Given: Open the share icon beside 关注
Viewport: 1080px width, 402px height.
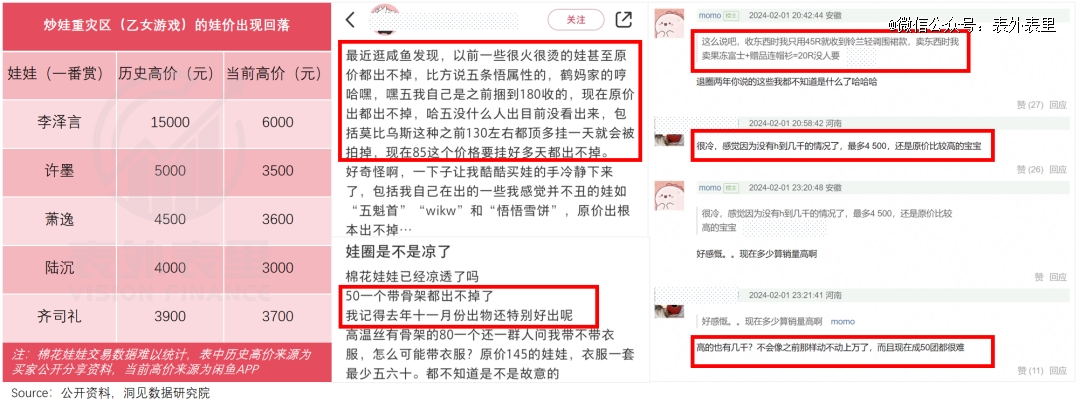Looking at the screenshot, I should coord(623,20).
